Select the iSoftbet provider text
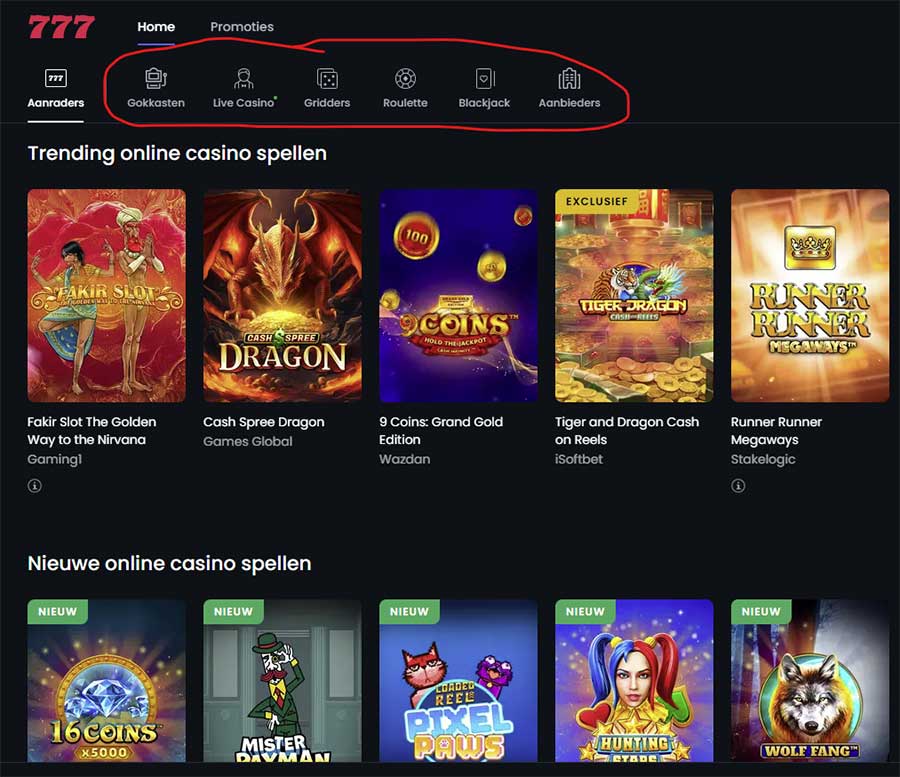Viewport: 900px width, 777px height. pos(579,459)
